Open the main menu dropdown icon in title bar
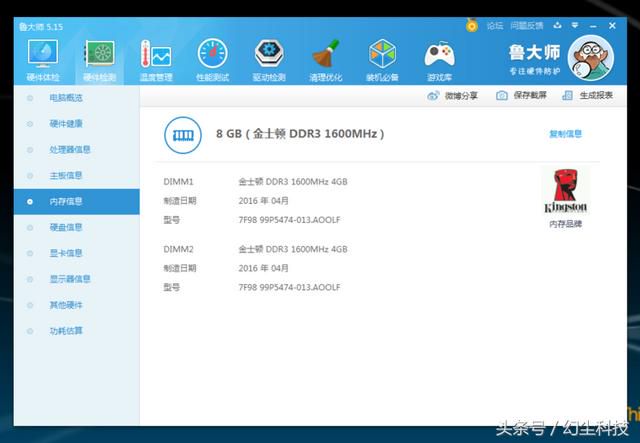640x443 pixels. click(x=575, y=26)
